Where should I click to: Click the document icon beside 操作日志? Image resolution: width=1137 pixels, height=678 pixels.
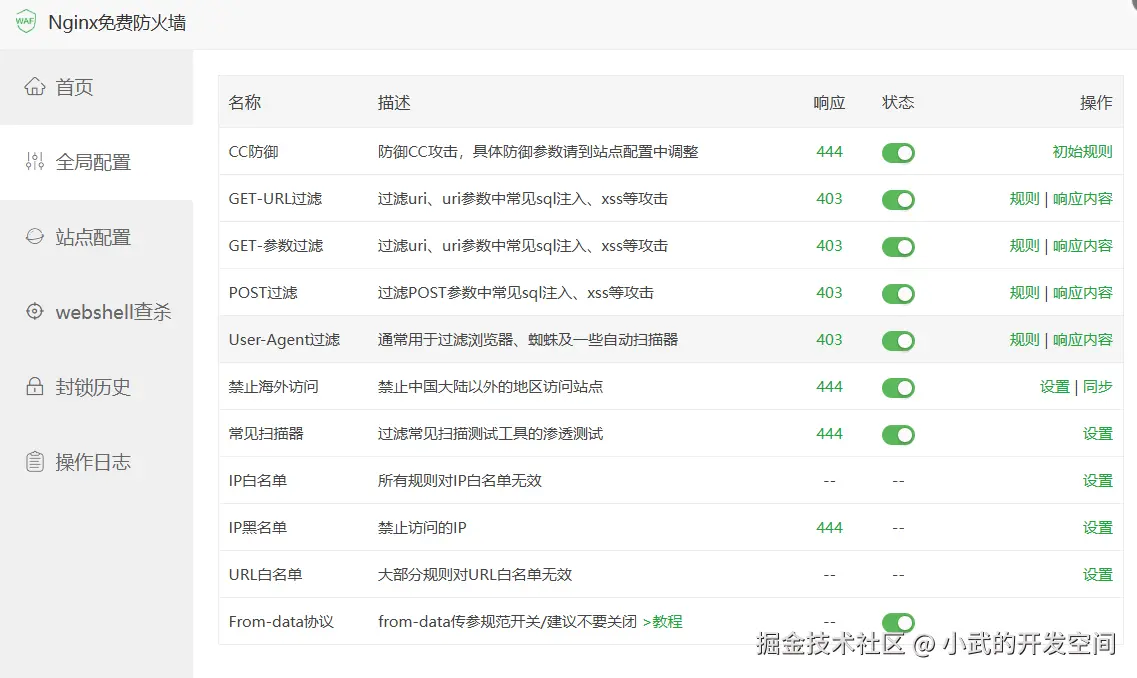[x=33, y=461]
